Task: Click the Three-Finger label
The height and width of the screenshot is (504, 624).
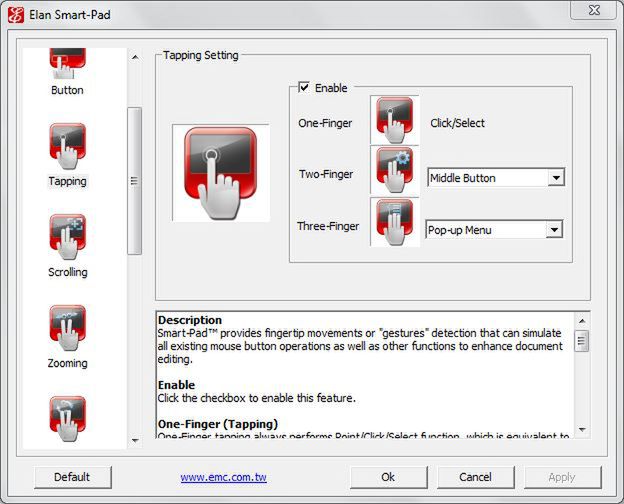Action: pyautogui.click(x=328, y=226)
